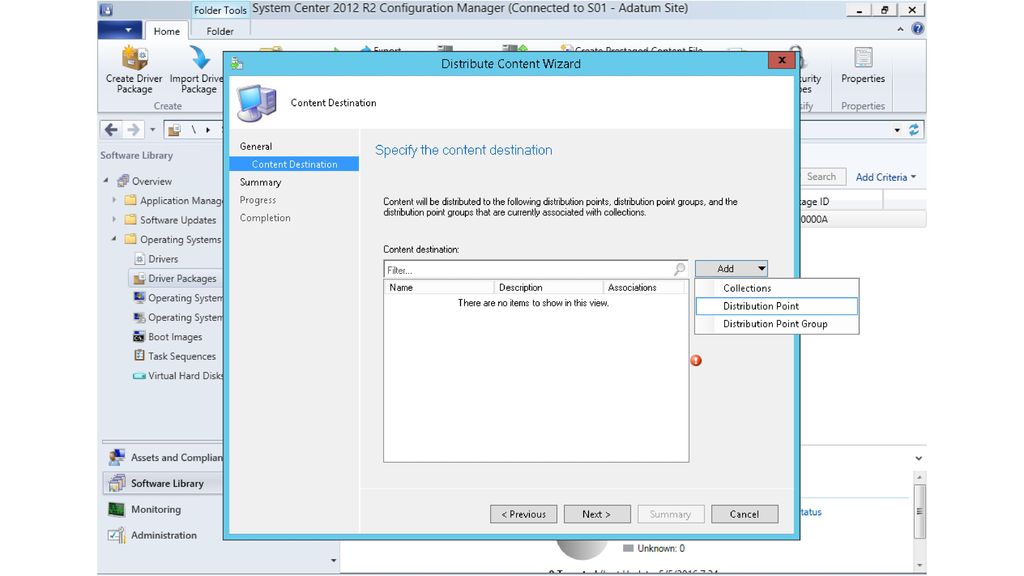Screen dimensions: 1024x576
Task: Click the red error indicator icon
Action: [x=696, y=360]
